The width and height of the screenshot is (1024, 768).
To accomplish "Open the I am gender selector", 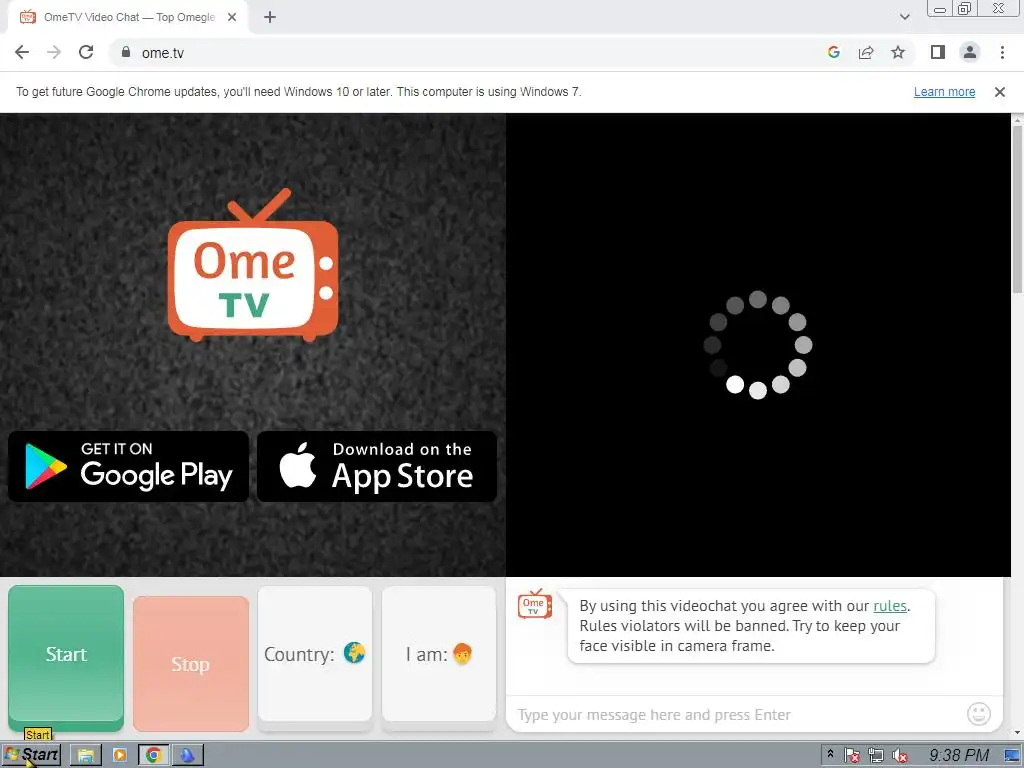I will pos(439,657).
